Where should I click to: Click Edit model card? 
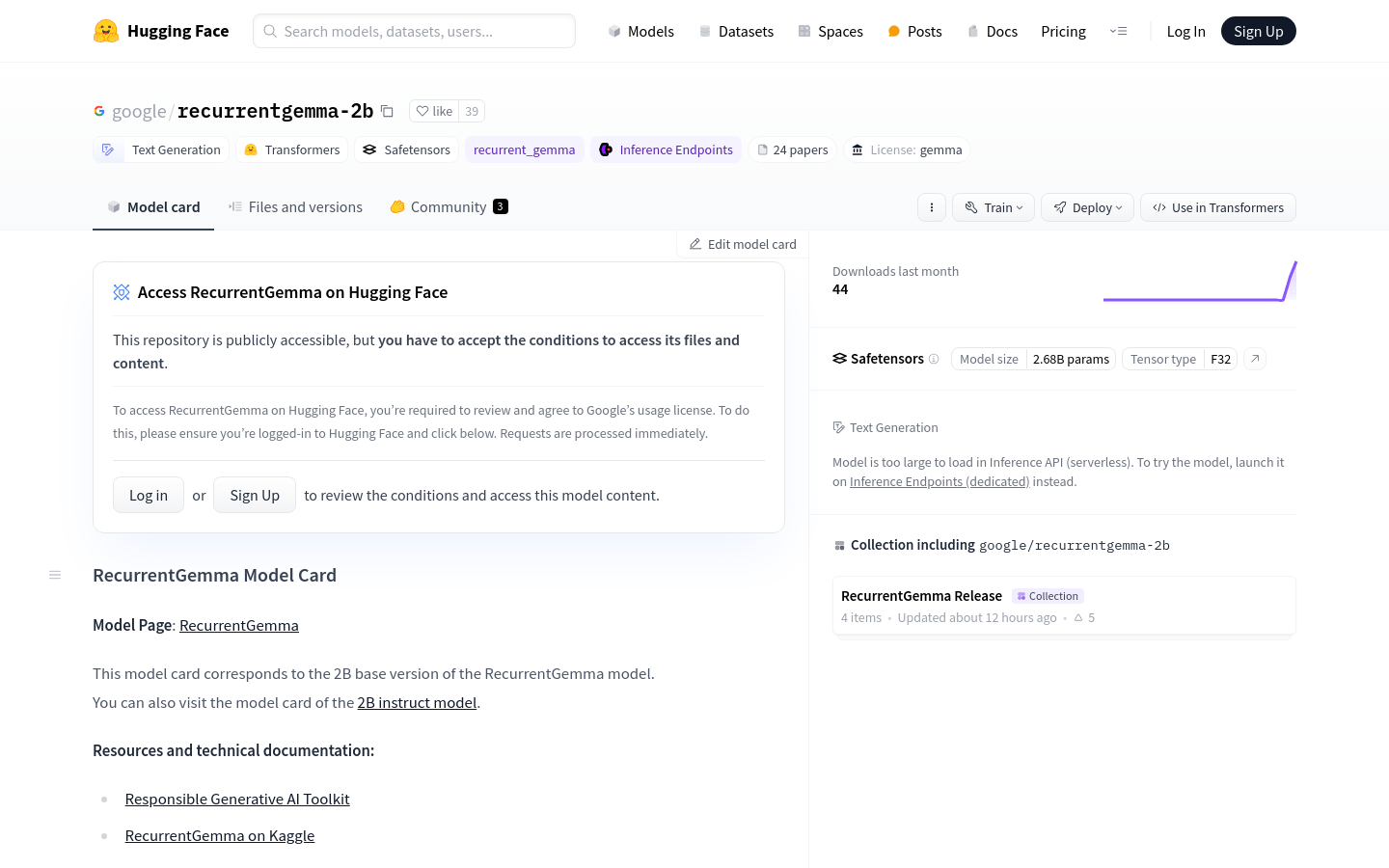click(743, 244)
